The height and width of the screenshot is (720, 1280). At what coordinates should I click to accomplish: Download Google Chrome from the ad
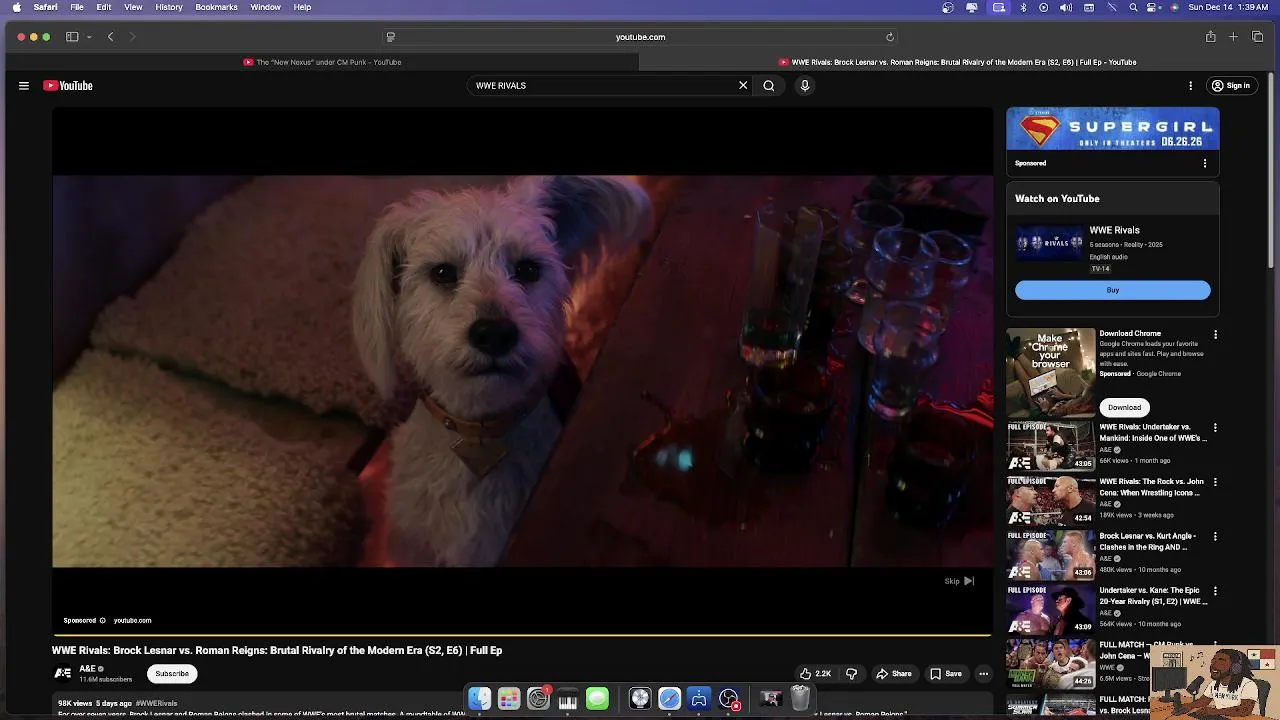point(1124,407)
